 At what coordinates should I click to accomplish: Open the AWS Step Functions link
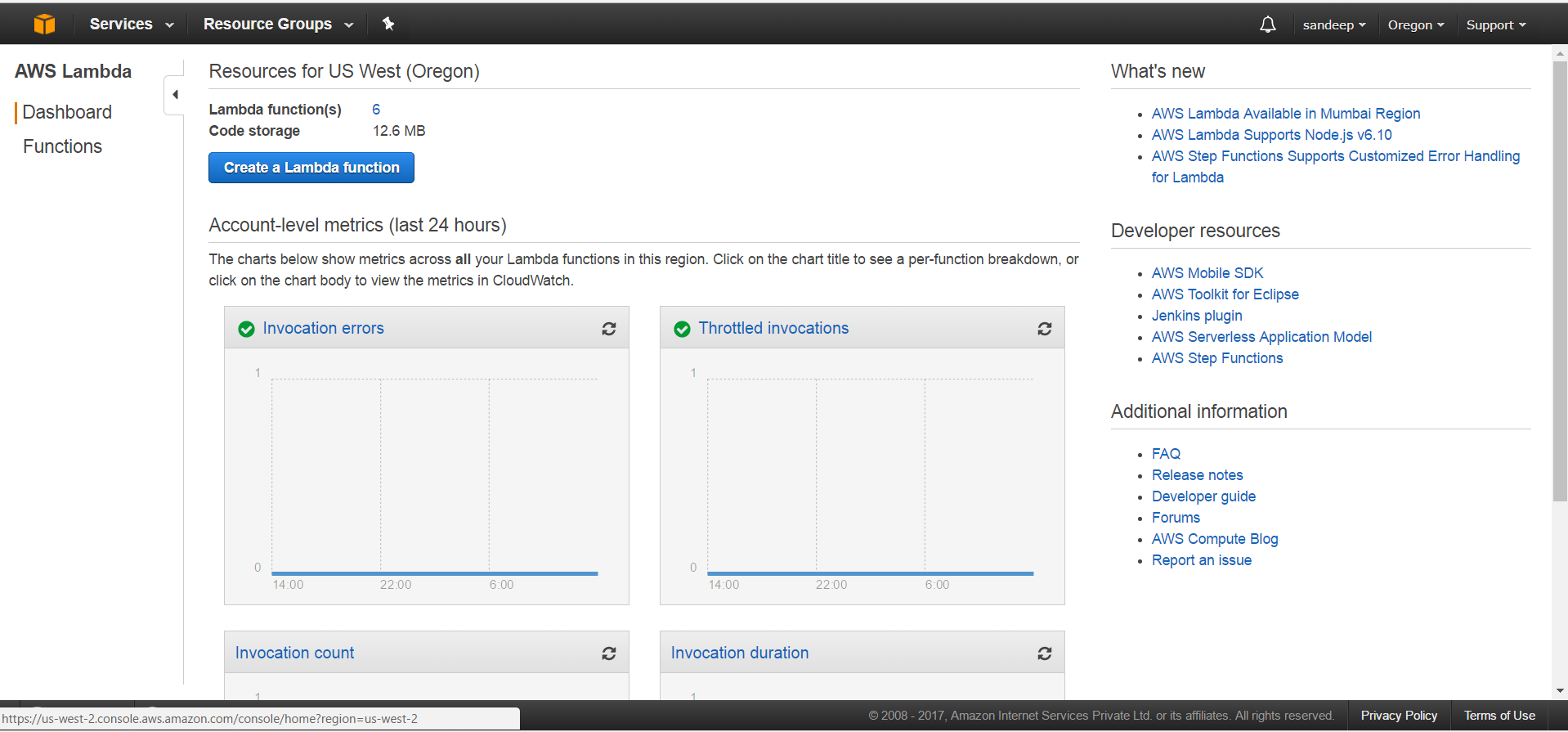[1217, 358]
